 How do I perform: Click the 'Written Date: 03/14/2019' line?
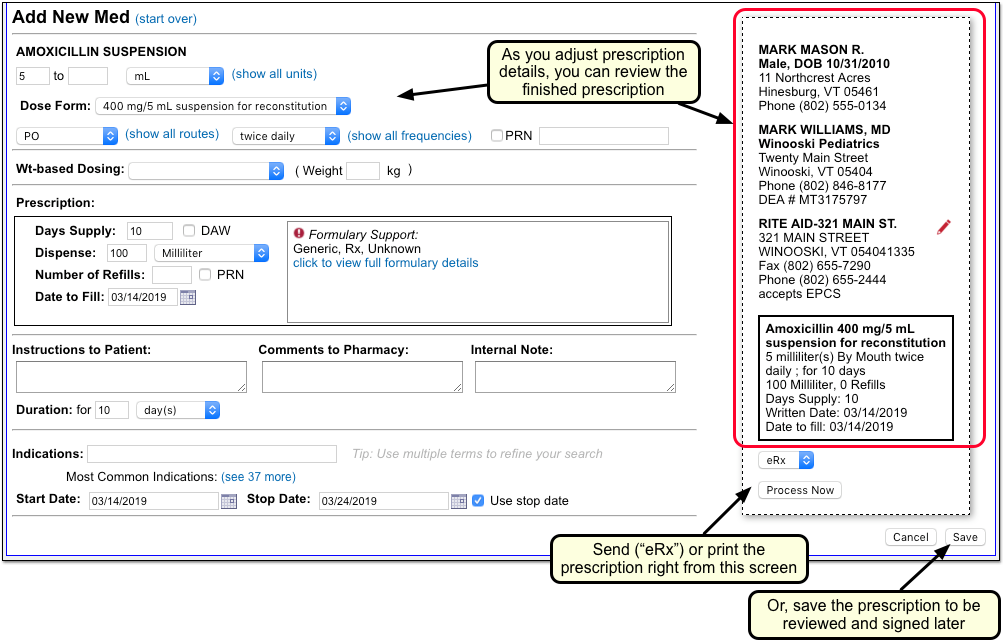point(836,413)
